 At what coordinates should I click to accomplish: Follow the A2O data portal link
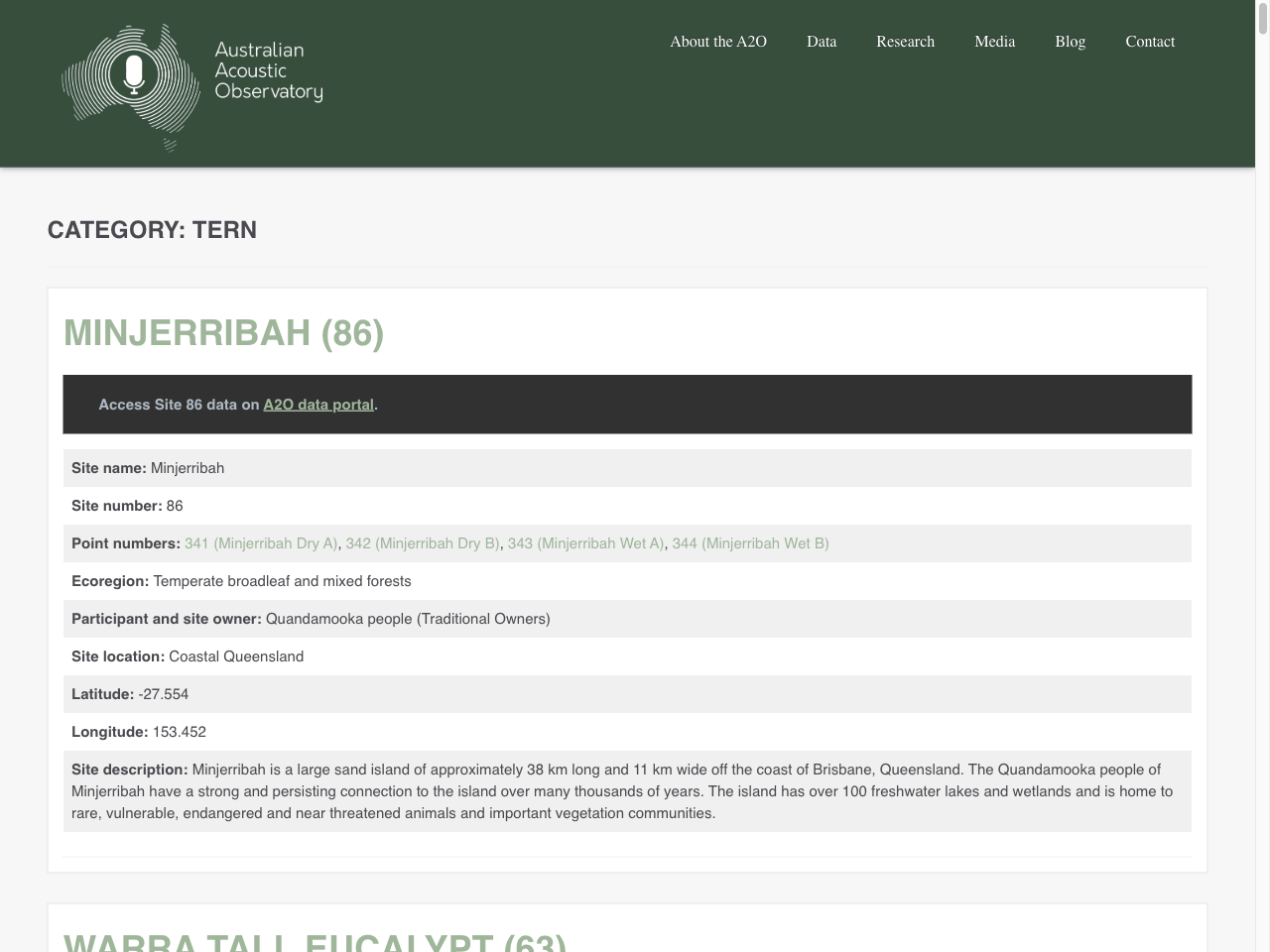point(317,405)
